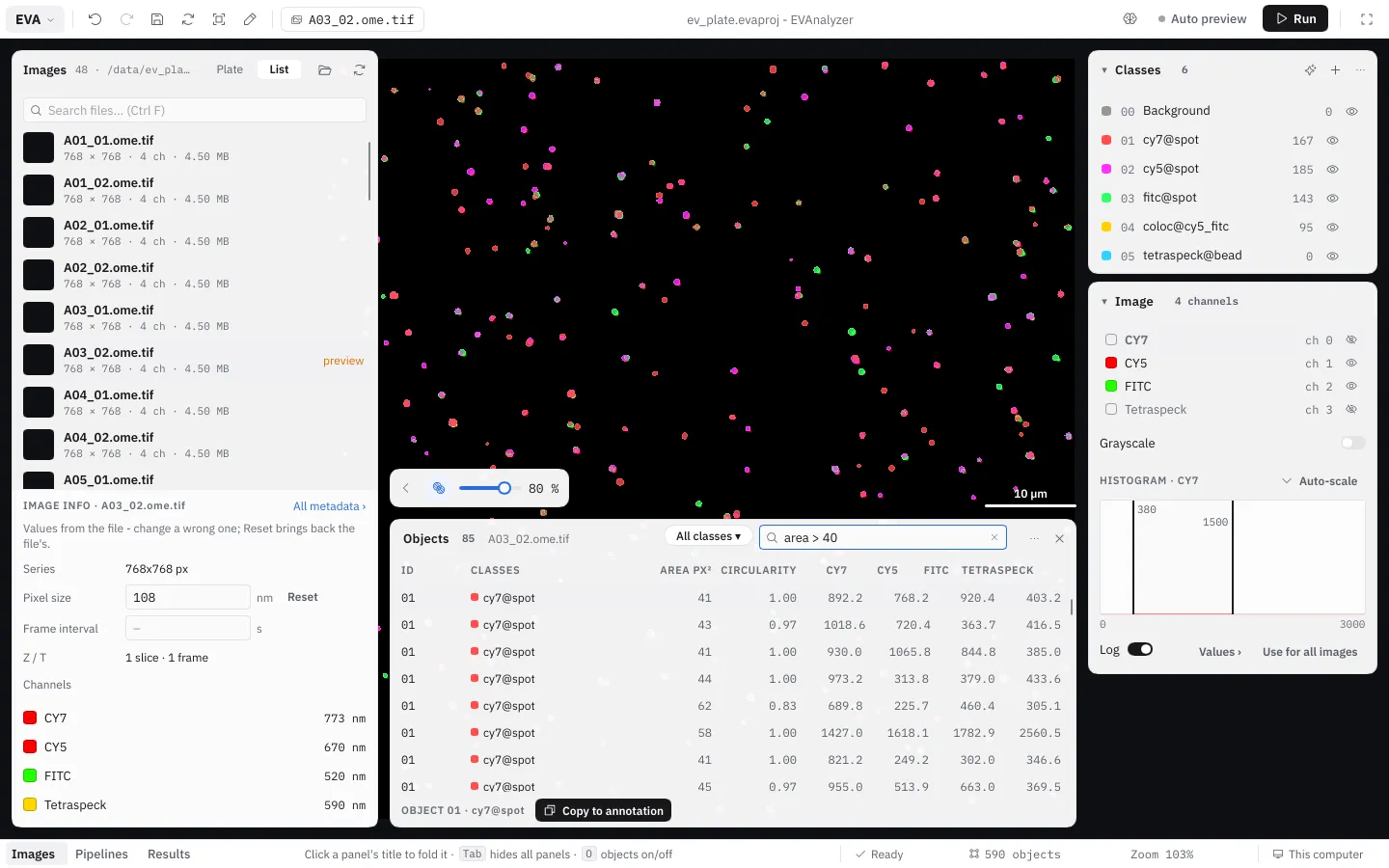Open the image folder icon in Images panel
This screenshot has width=1389, height=868.
(x=325, y=69)
